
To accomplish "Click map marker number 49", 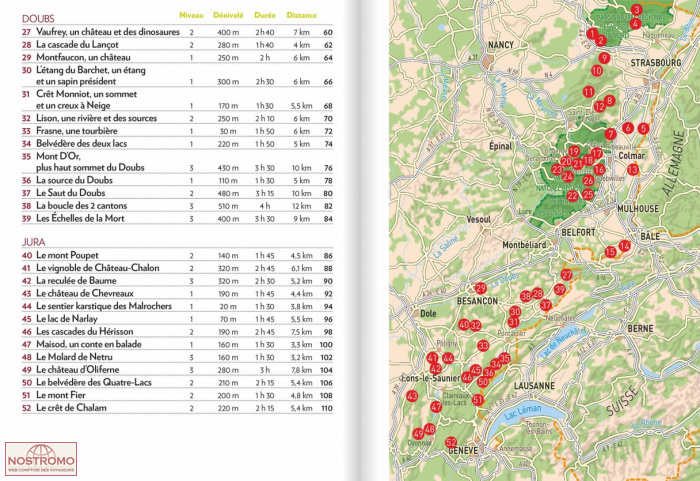I will (418, 434).
